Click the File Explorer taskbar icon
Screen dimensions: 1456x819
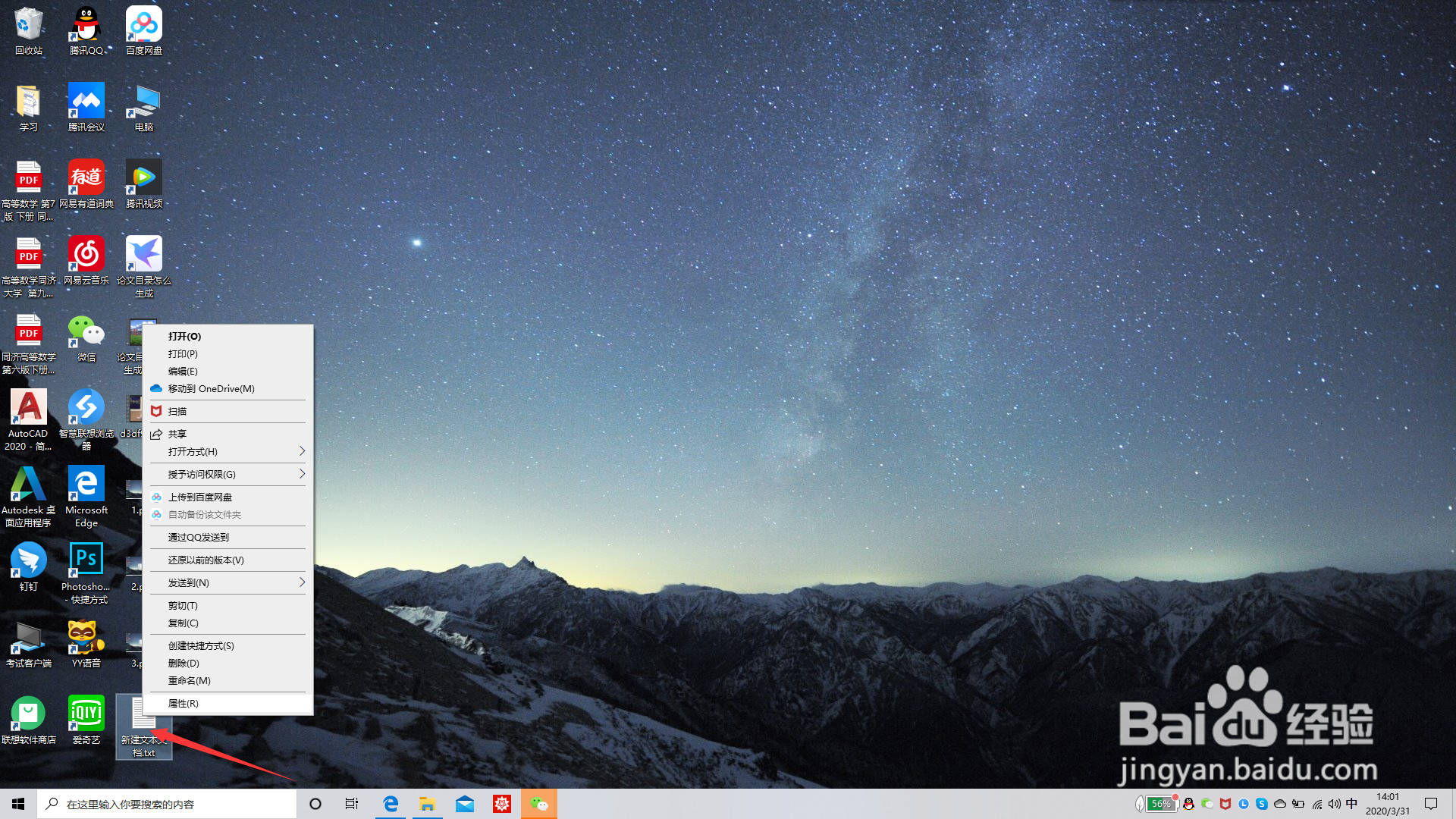pyautogui.click(x=428, y=804)
